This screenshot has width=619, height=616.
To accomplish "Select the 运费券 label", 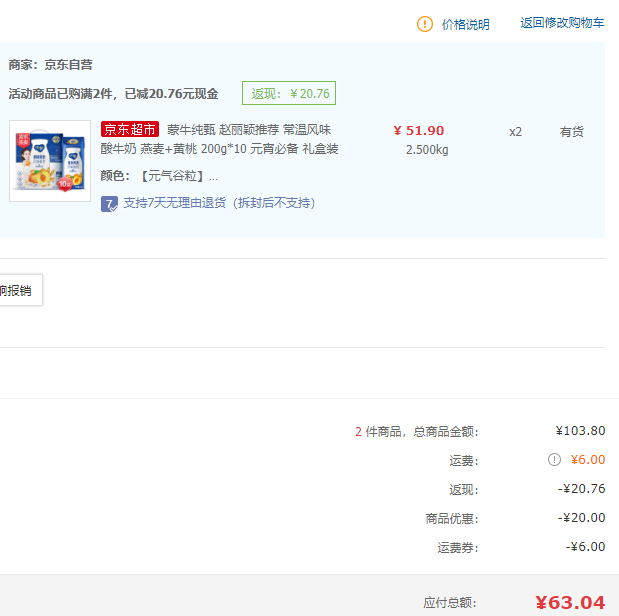I will point(458,548).
